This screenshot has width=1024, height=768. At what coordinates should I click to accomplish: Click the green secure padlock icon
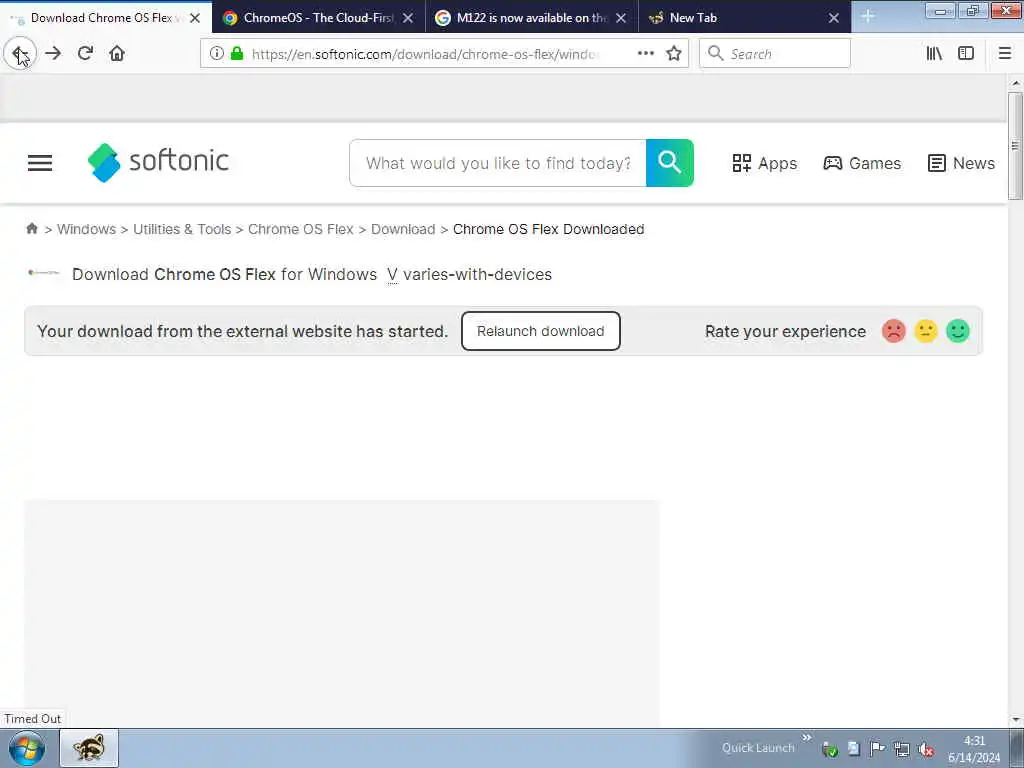pyautogui.click(x=237, y=54)
